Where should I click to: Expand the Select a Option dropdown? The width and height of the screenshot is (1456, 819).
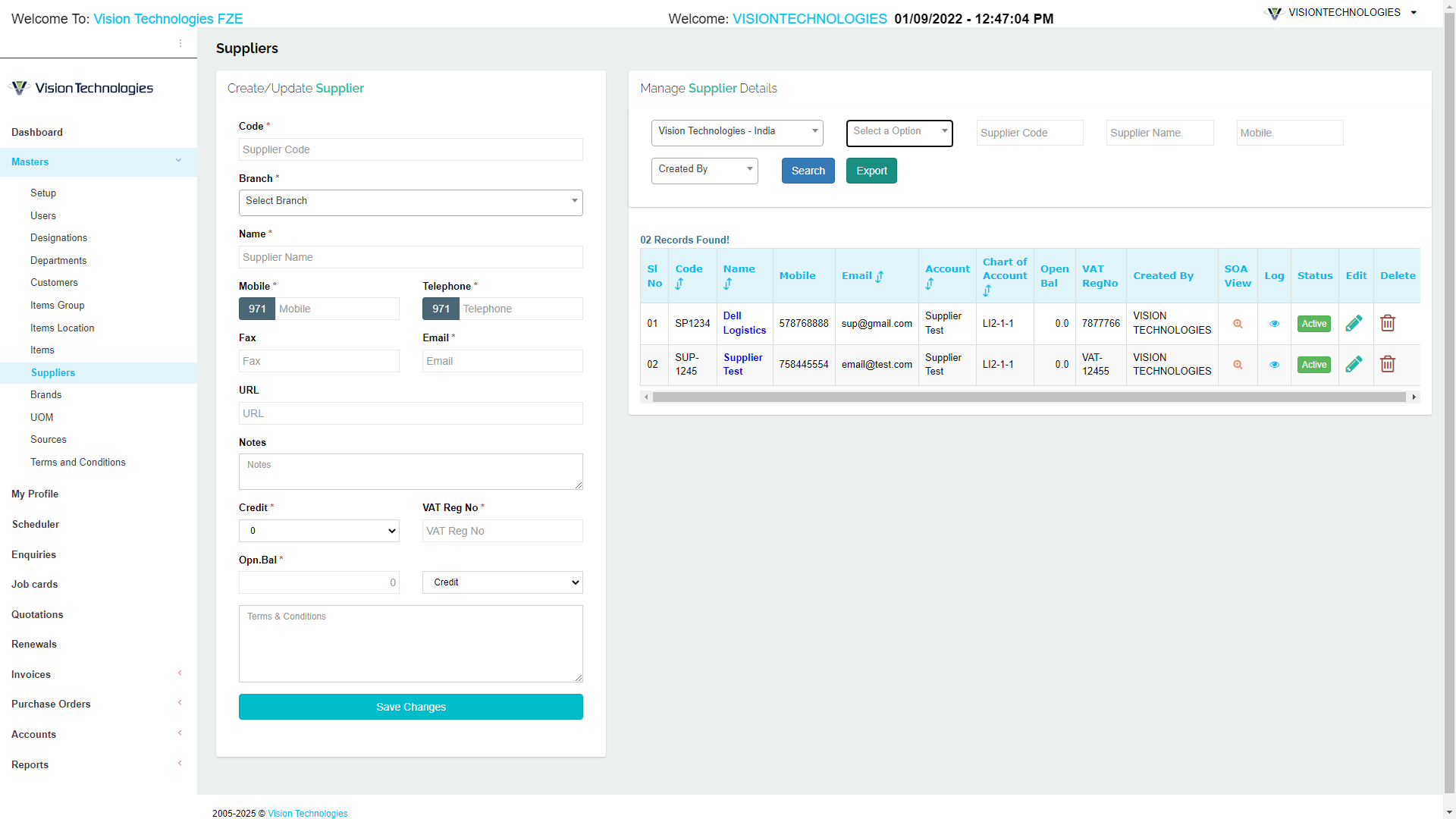(x=899, y=133)
